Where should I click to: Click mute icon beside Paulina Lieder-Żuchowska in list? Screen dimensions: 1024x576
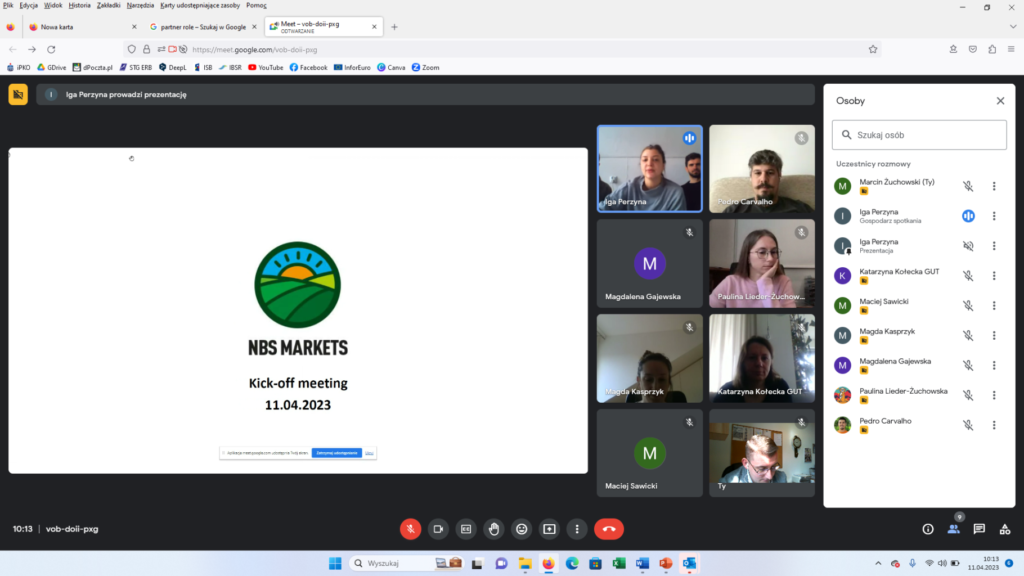(968, 395)
